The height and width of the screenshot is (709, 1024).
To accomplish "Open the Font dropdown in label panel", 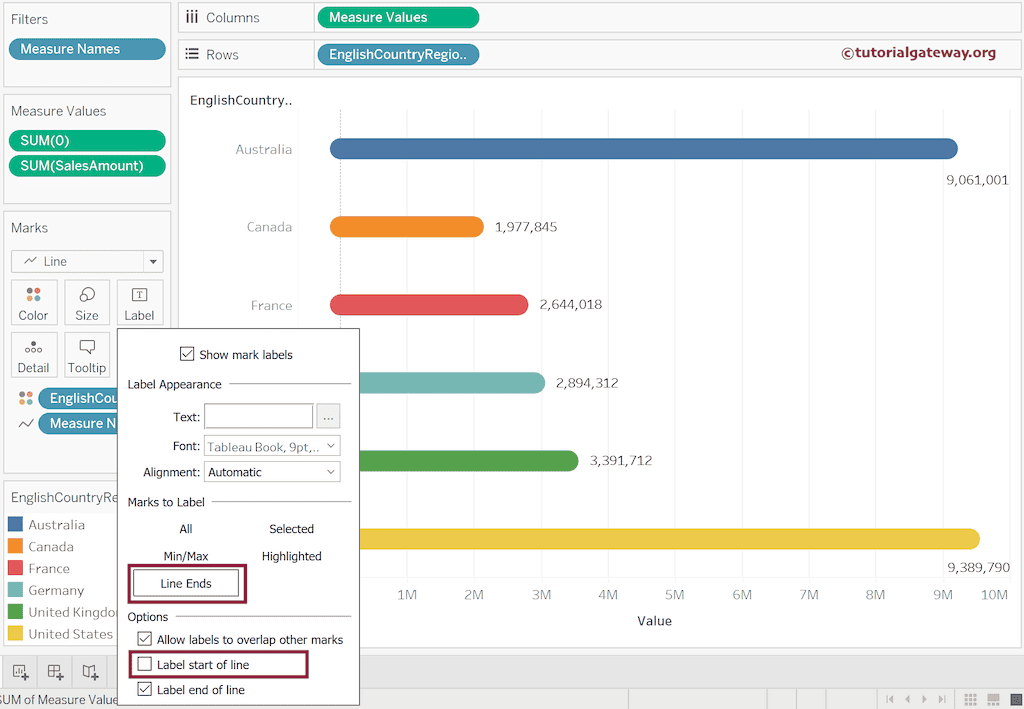I will [x=272, y=447].
